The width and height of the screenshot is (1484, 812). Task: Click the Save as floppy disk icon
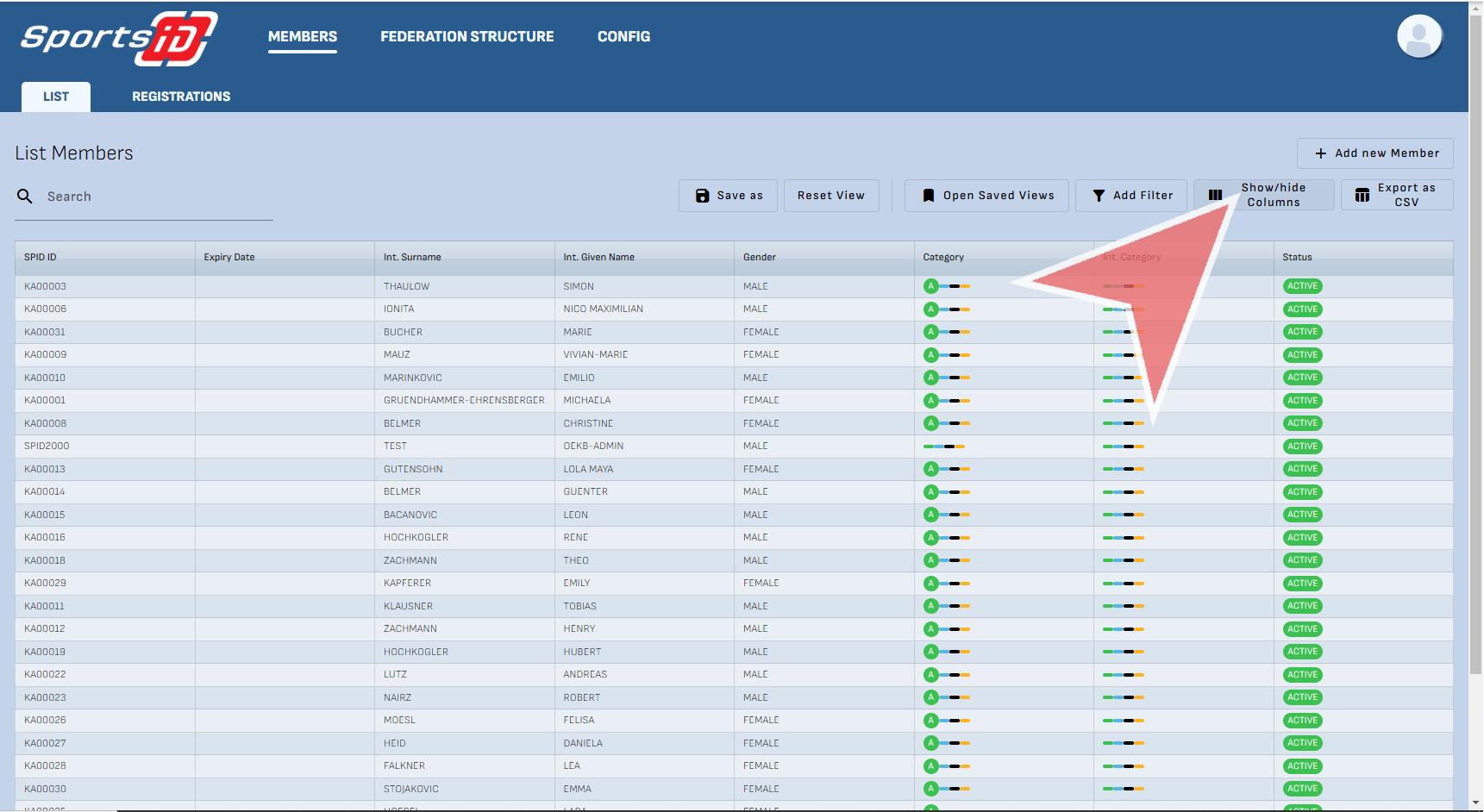tap(702, 196)
